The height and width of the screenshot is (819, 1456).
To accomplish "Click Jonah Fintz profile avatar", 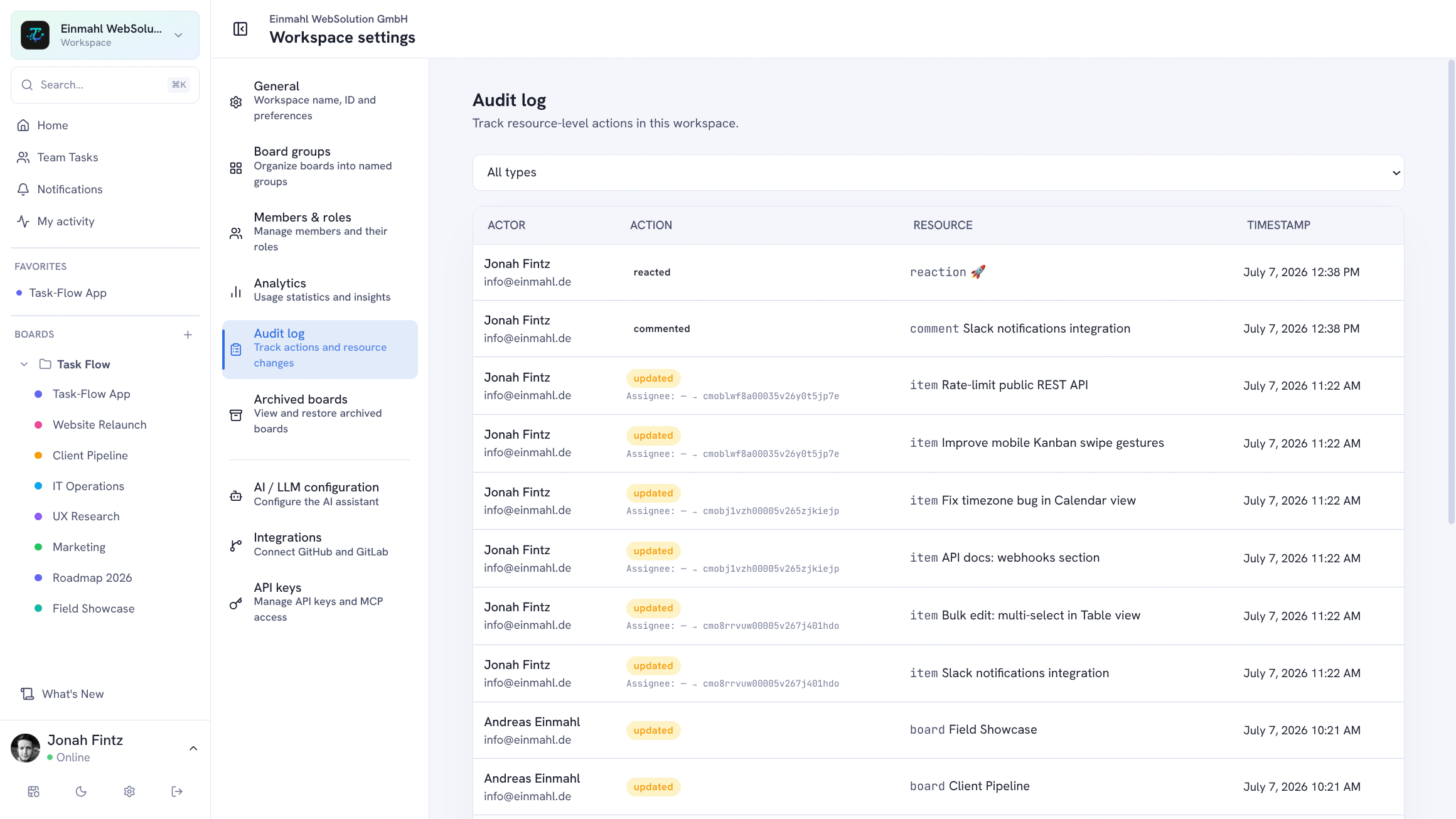I will tap(26, 748).
